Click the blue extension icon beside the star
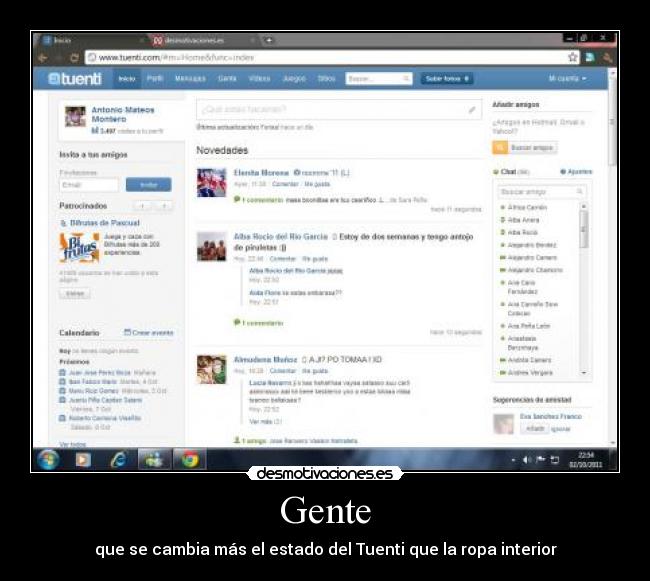 click(590, 57)
